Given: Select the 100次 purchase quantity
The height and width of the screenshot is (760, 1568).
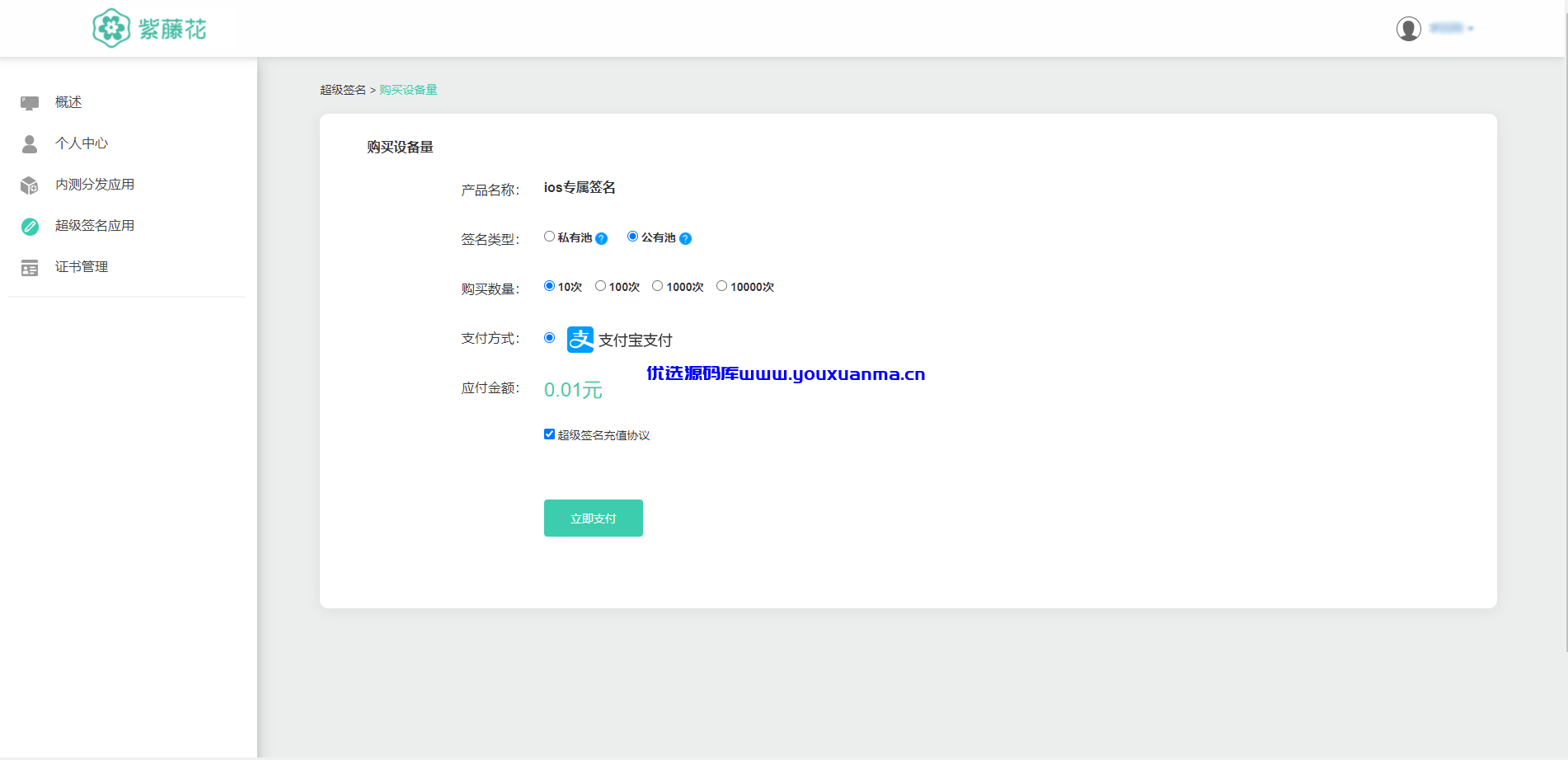Looking at the screenshot, I should pos(600,286).
